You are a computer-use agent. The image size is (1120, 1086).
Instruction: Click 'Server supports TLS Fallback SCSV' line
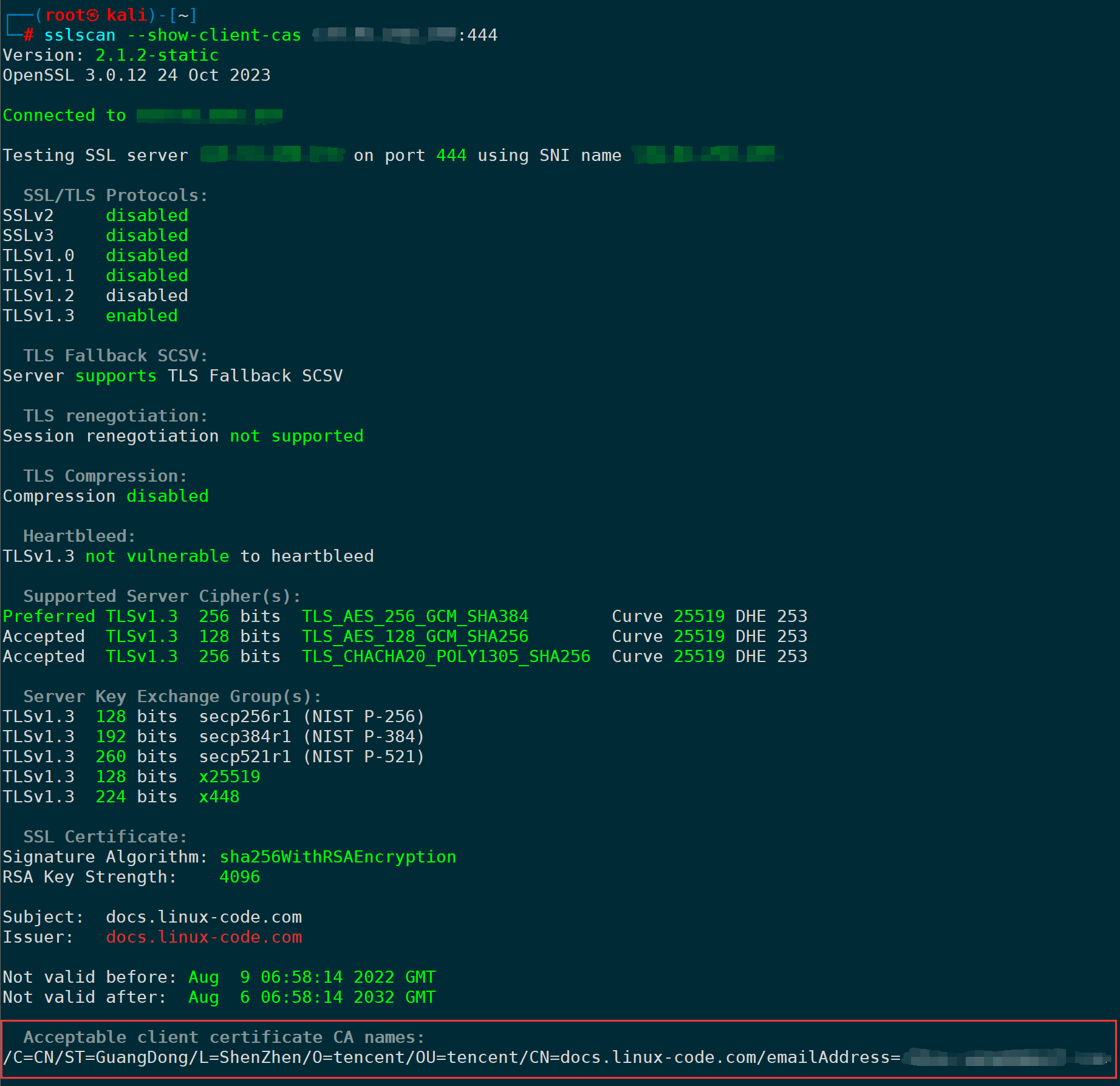click(173, 376)
